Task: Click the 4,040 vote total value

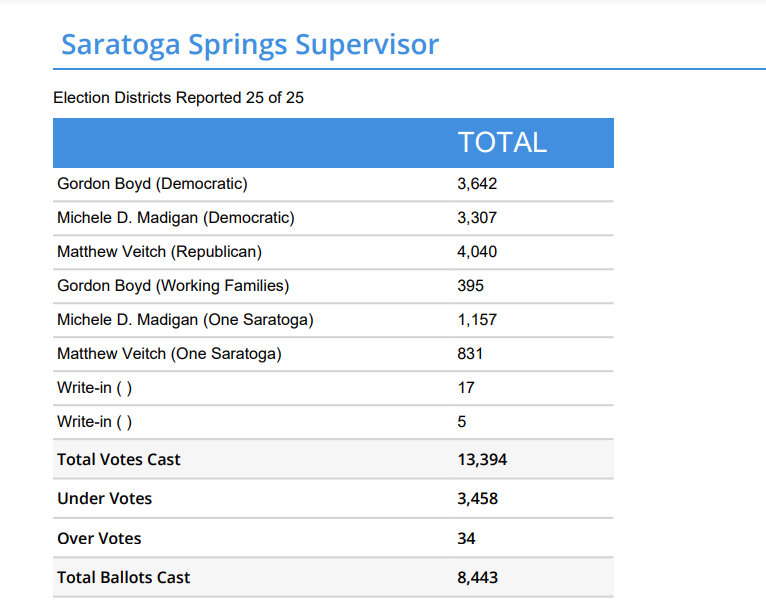Action: pos(477,252)
